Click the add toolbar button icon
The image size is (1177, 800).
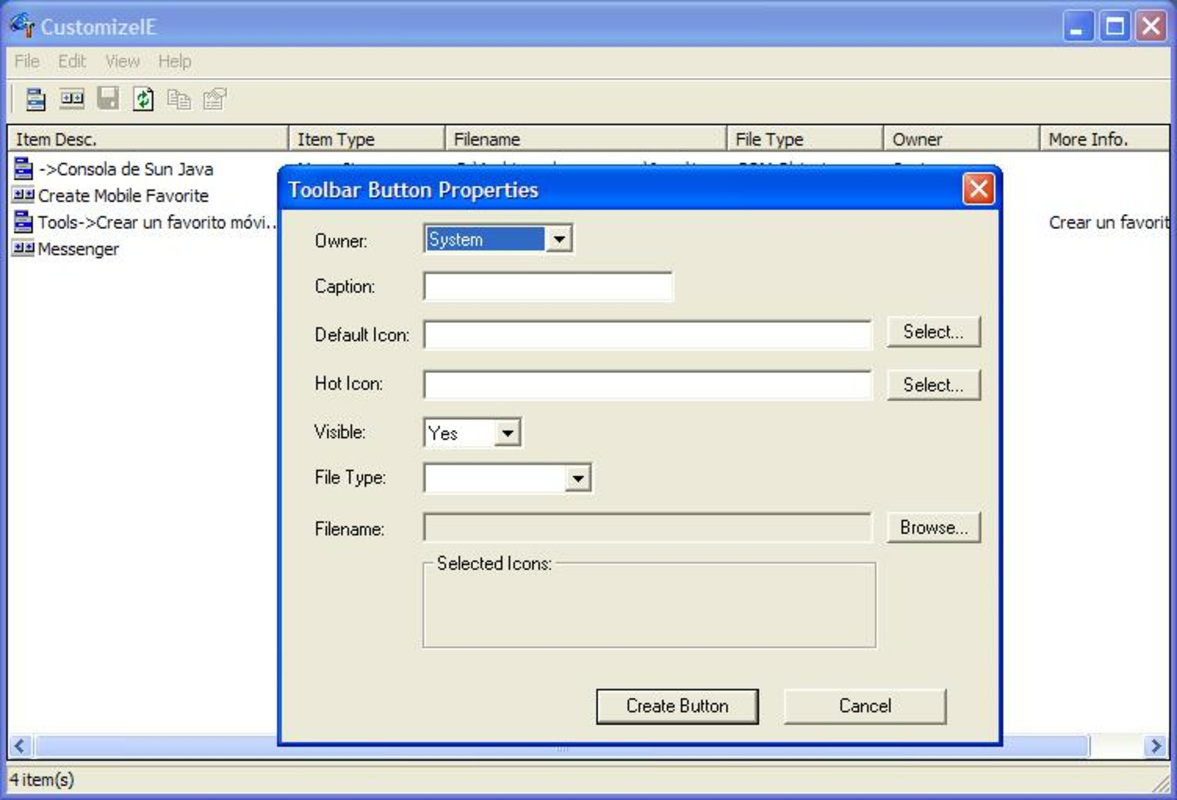72,98
